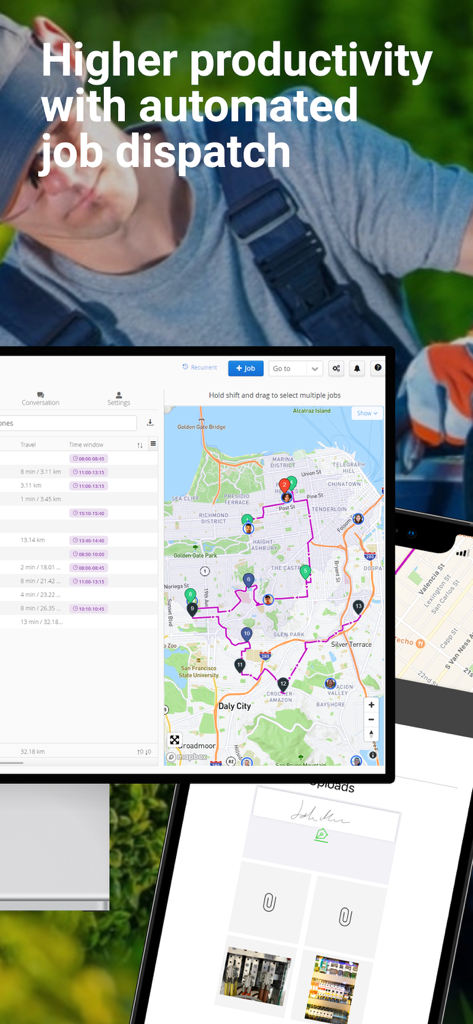
Task: Zoom in the map with plus button
Action: 371,705
